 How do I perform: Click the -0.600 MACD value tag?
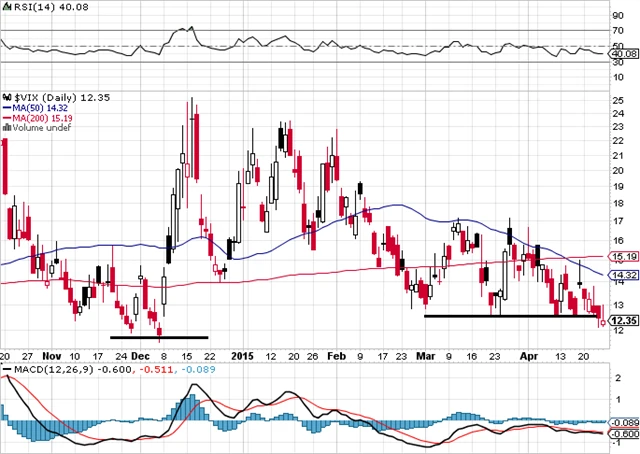click(x=624, y=433)
